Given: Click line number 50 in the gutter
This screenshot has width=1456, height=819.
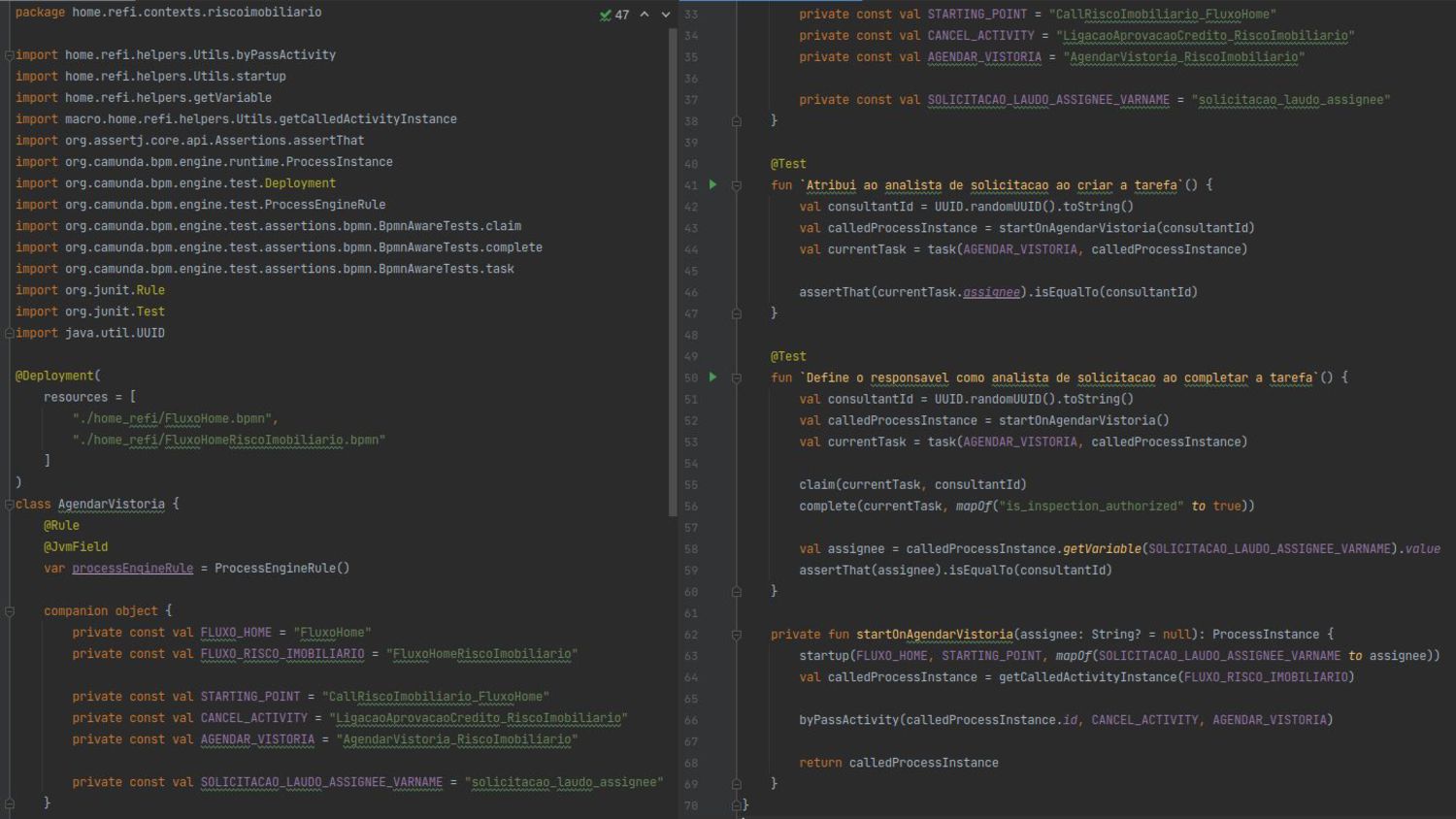Looking at the screenshot, I should click(x=691, y=377).
